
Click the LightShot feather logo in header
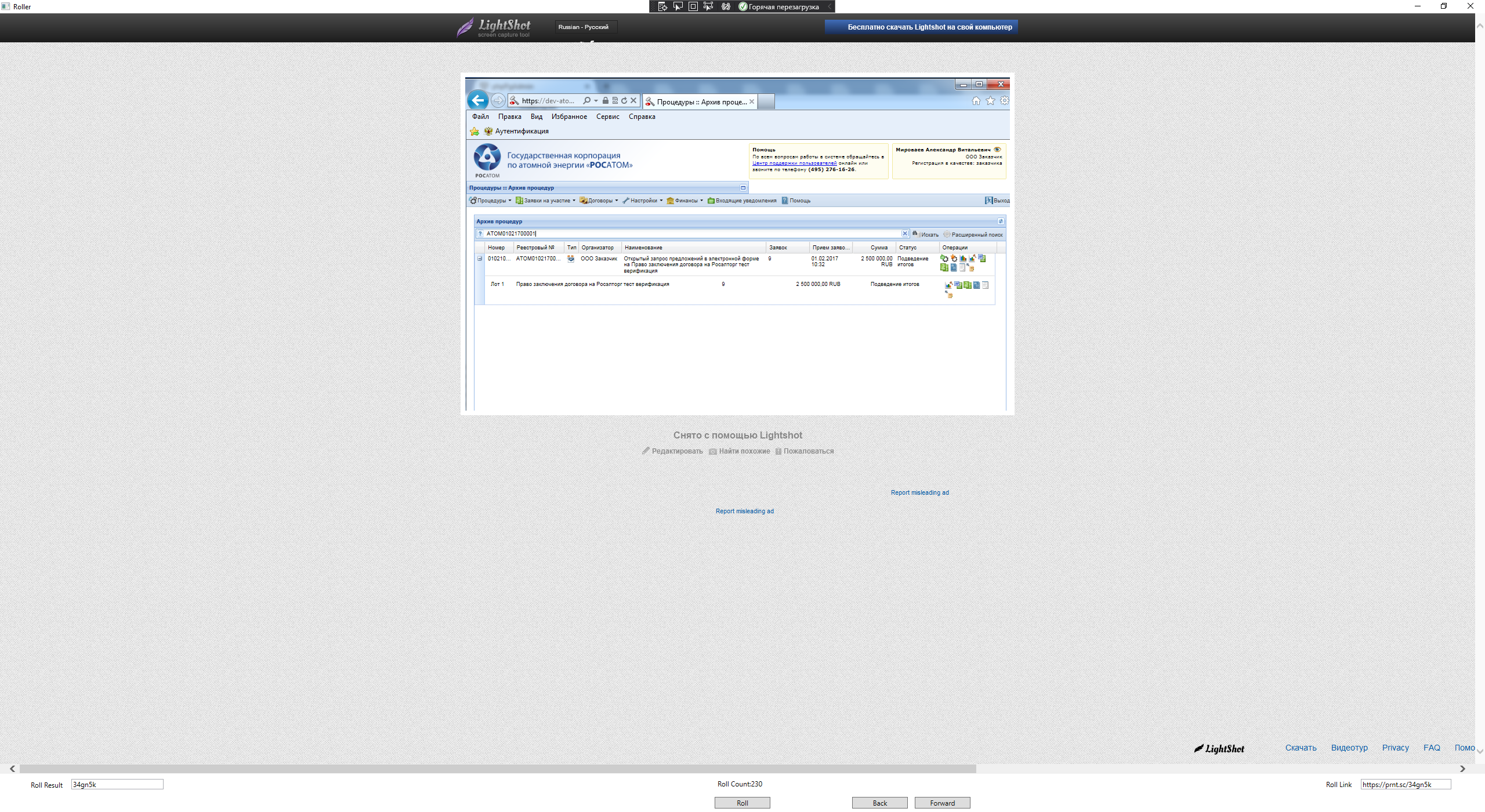[x=465, y=27]
